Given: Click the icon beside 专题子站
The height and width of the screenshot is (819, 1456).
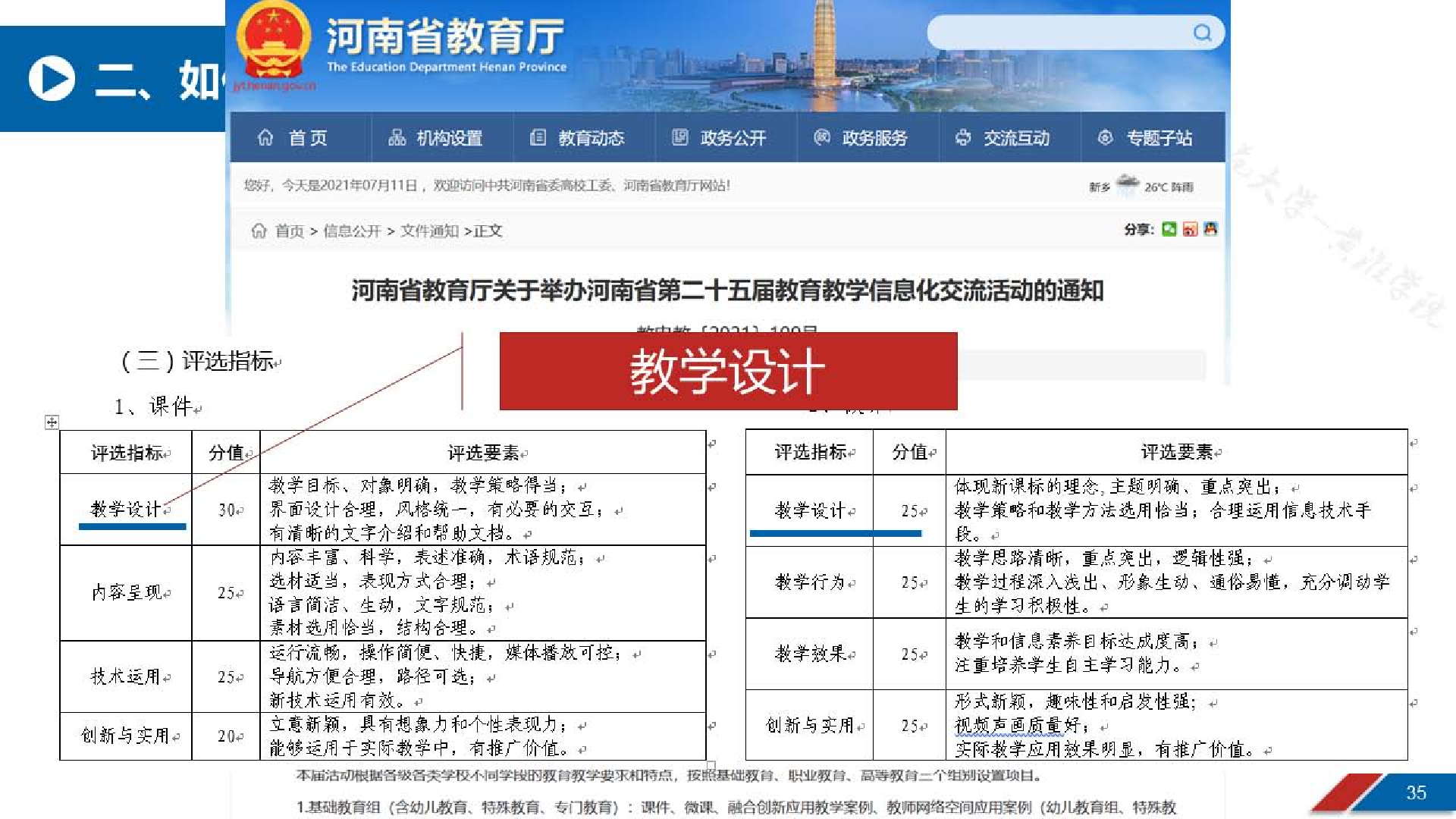Looking at the screenshot, I should point(1106,137).
